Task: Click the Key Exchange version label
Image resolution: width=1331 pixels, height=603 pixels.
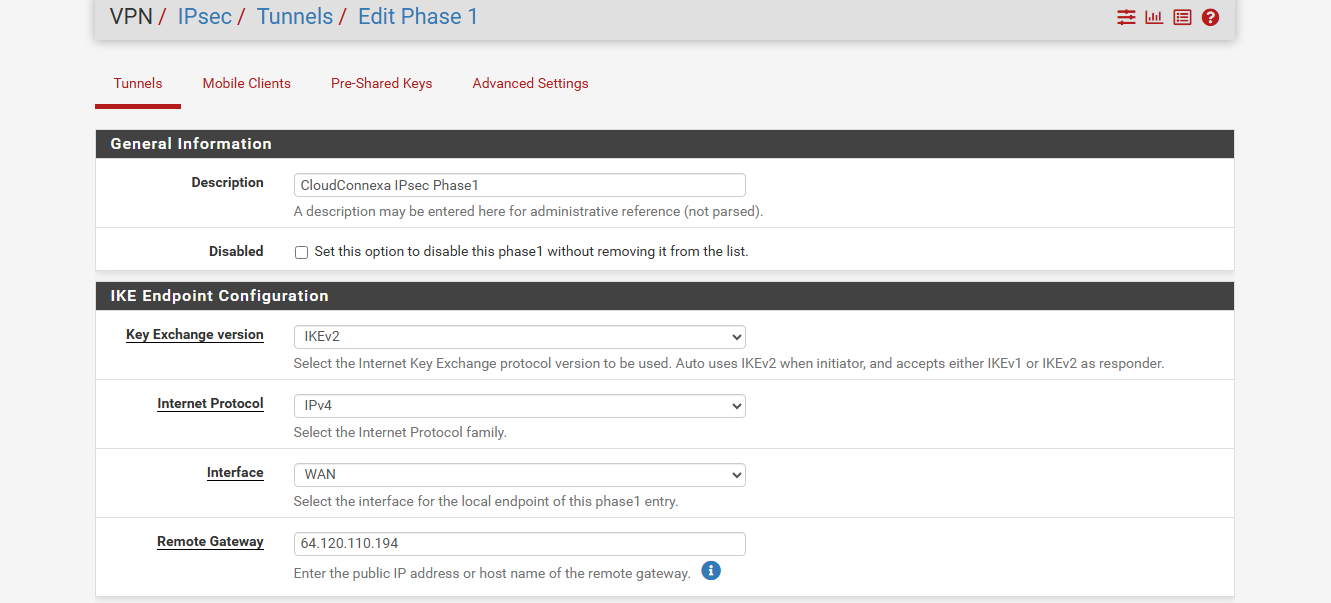Action: 195,335
